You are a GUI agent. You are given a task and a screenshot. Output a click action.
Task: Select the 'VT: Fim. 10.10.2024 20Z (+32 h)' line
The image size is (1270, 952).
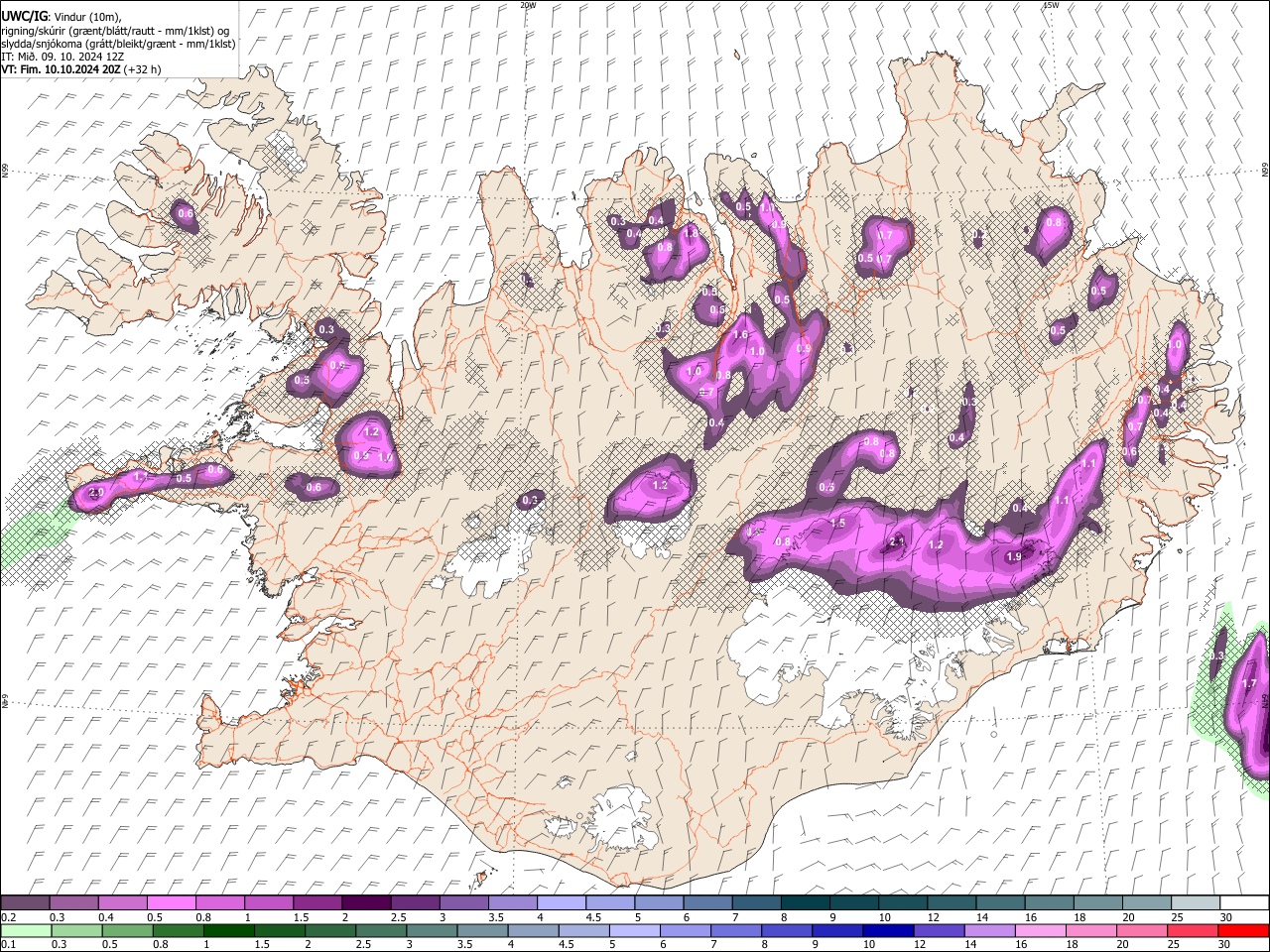tap(80, 69)
